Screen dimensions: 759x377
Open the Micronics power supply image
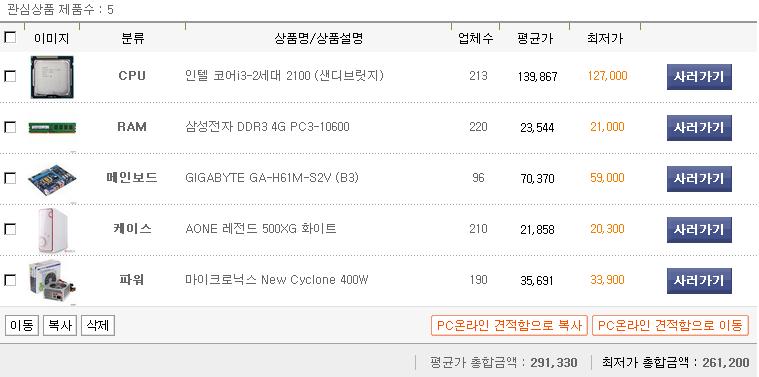(x=53, y=280)
